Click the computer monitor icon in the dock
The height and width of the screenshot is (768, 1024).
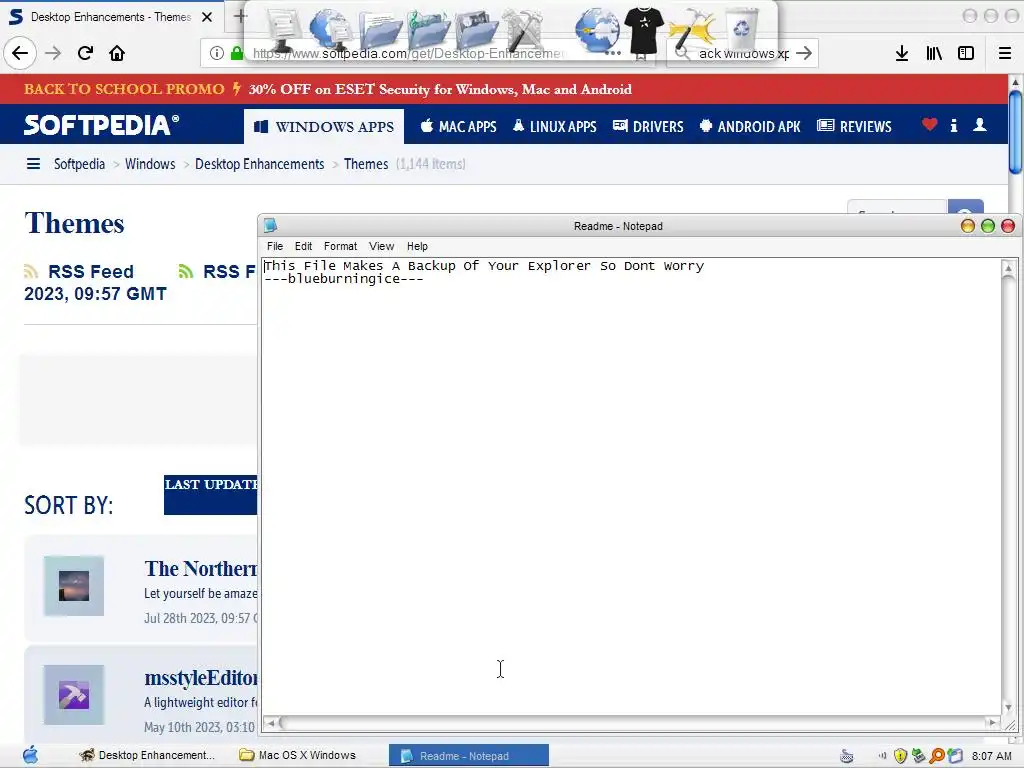coord(284,29)
